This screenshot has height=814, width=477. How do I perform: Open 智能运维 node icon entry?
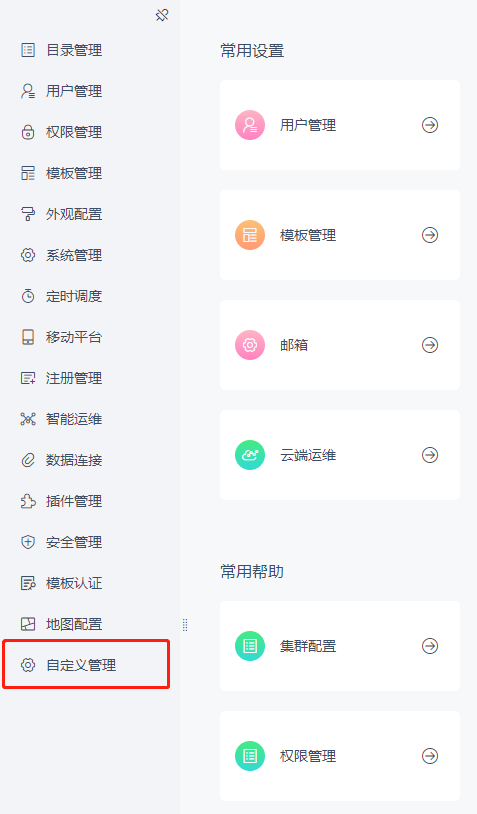(28, 419)
